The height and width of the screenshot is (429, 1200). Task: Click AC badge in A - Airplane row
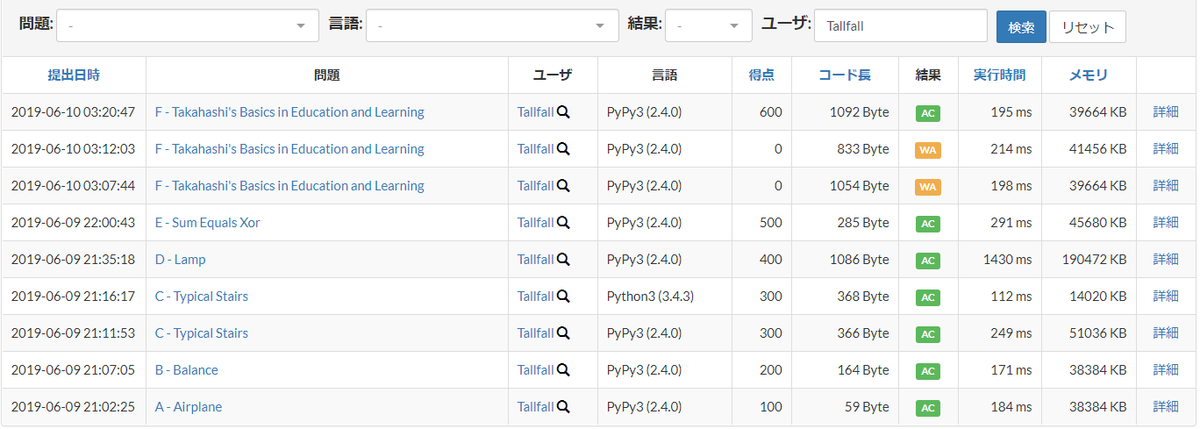click(928, 409)
